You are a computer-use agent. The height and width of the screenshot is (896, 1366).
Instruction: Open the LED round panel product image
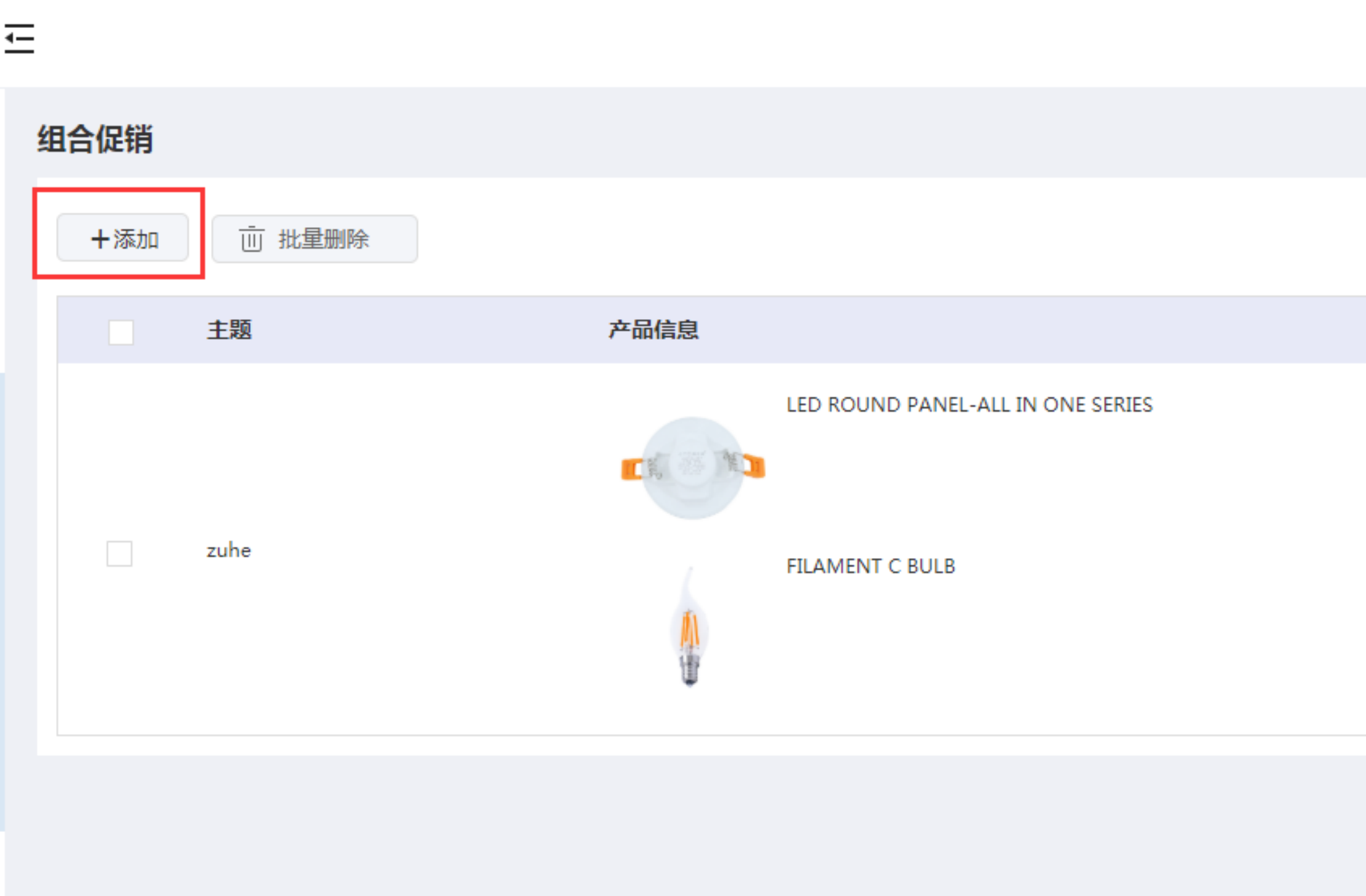tap(693, 467)
